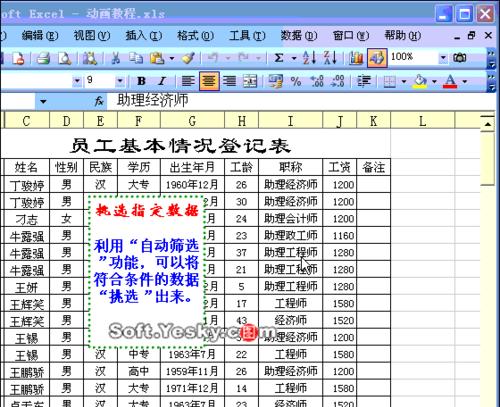Open the Paste options dropdown arrow
Image resolution: width=500 pixels, height=407 pixels.
pyautogui.click(x=172, y=58)
